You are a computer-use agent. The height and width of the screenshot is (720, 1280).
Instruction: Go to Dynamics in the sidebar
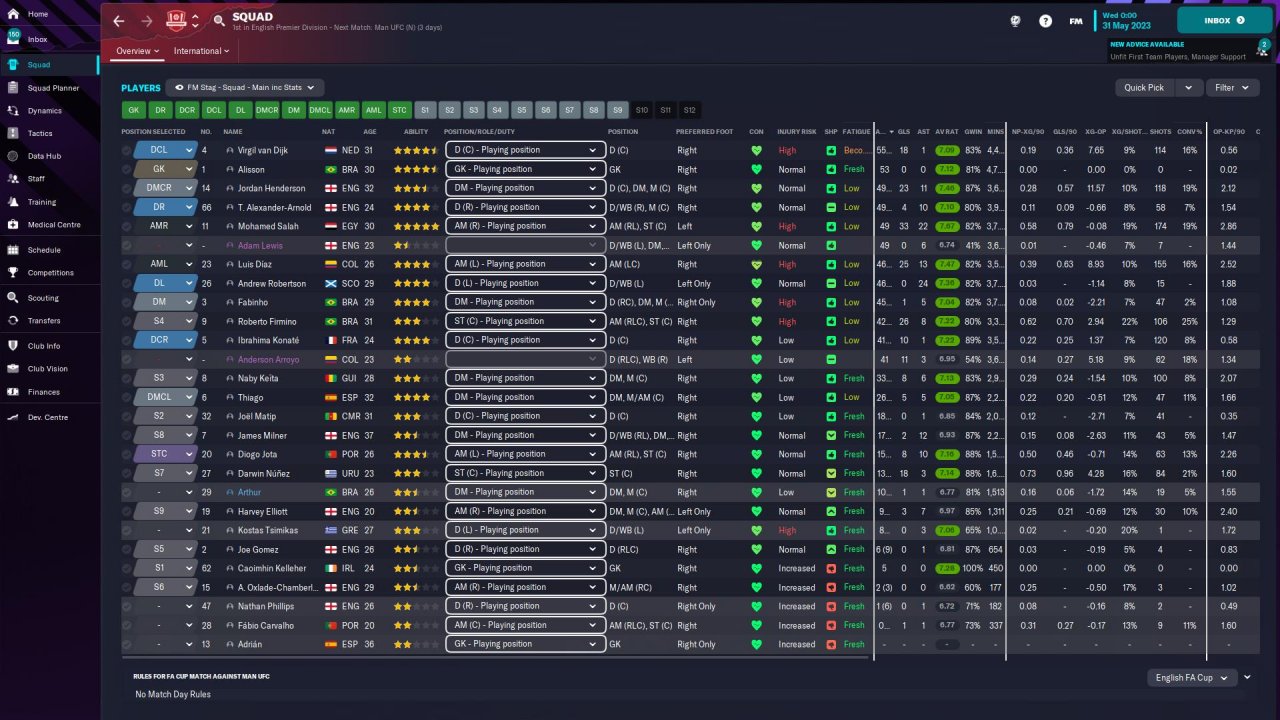click(x=44, y=111)
